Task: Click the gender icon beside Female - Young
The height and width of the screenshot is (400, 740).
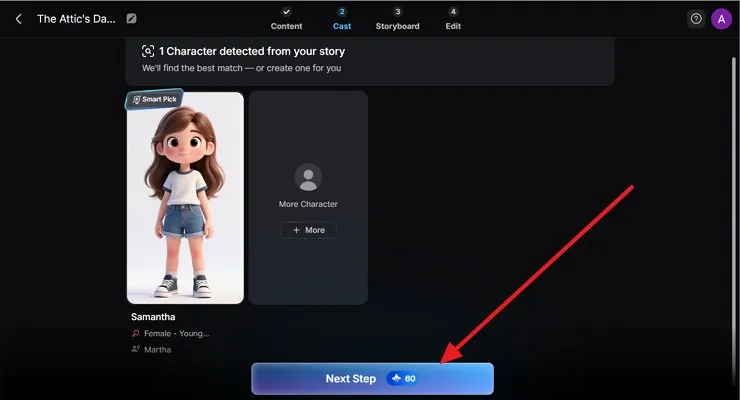Action: coord(136,333)
